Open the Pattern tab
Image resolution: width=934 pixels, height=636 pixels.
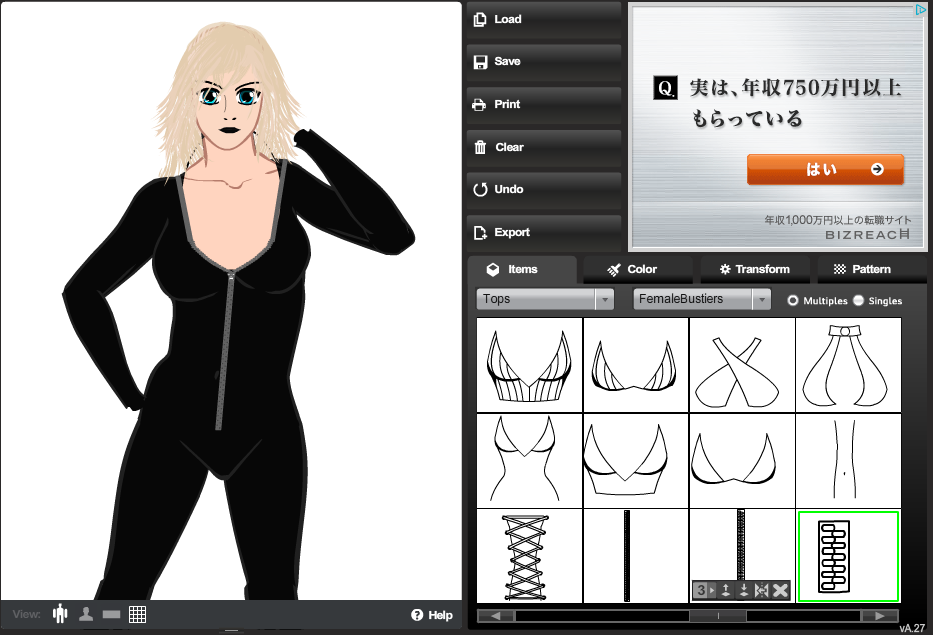click(x=870, y=269)
